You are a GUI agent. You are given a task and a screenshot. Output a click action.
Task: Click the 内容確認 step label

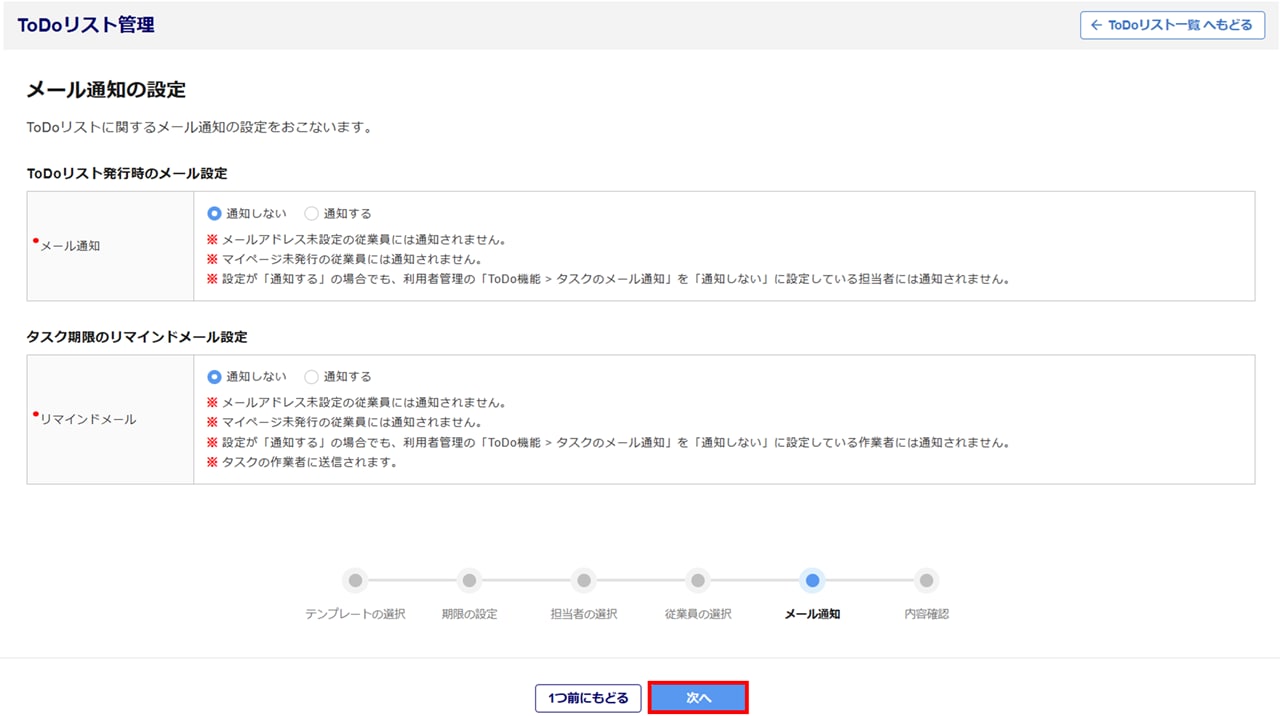pos(926,614)
